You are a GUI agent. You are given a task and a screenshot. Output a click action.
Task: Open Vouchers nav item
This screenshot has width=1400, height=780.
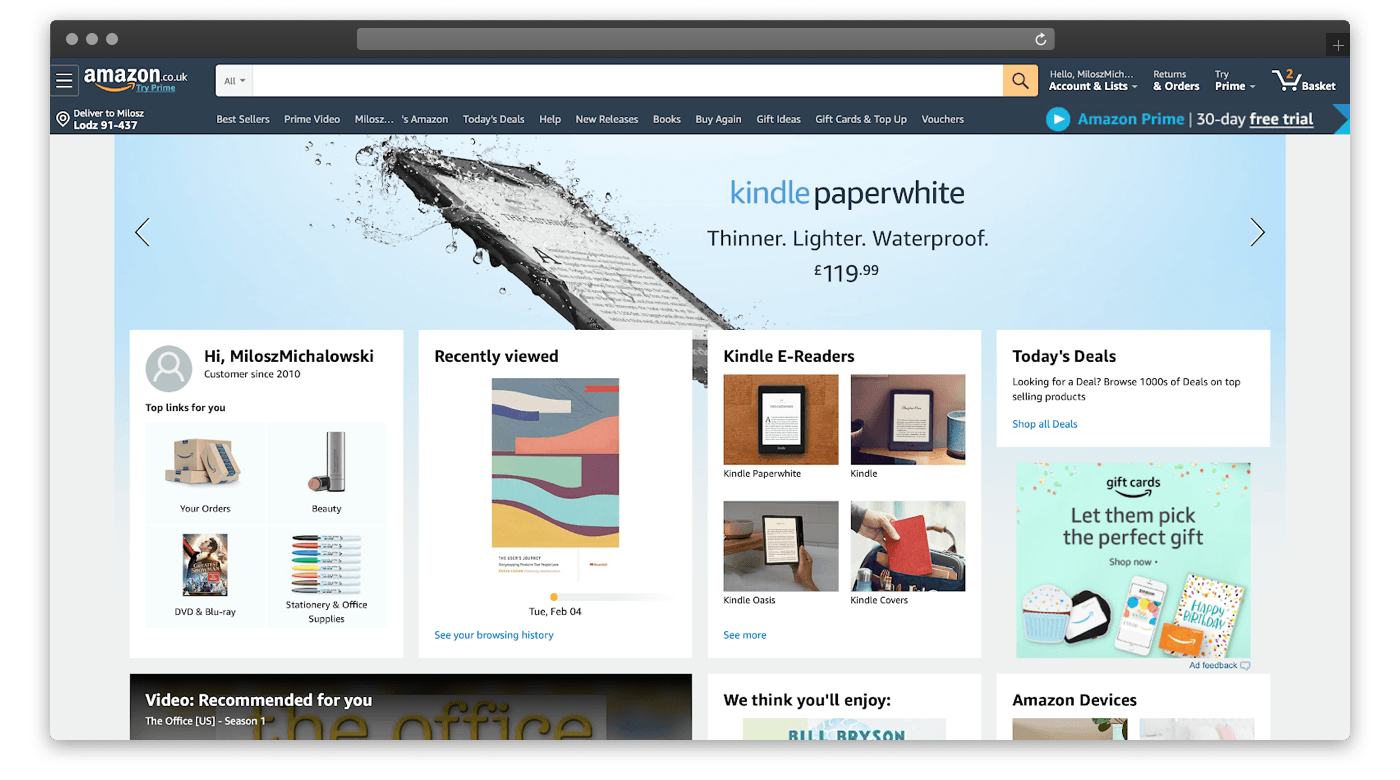tap(943, 119)
